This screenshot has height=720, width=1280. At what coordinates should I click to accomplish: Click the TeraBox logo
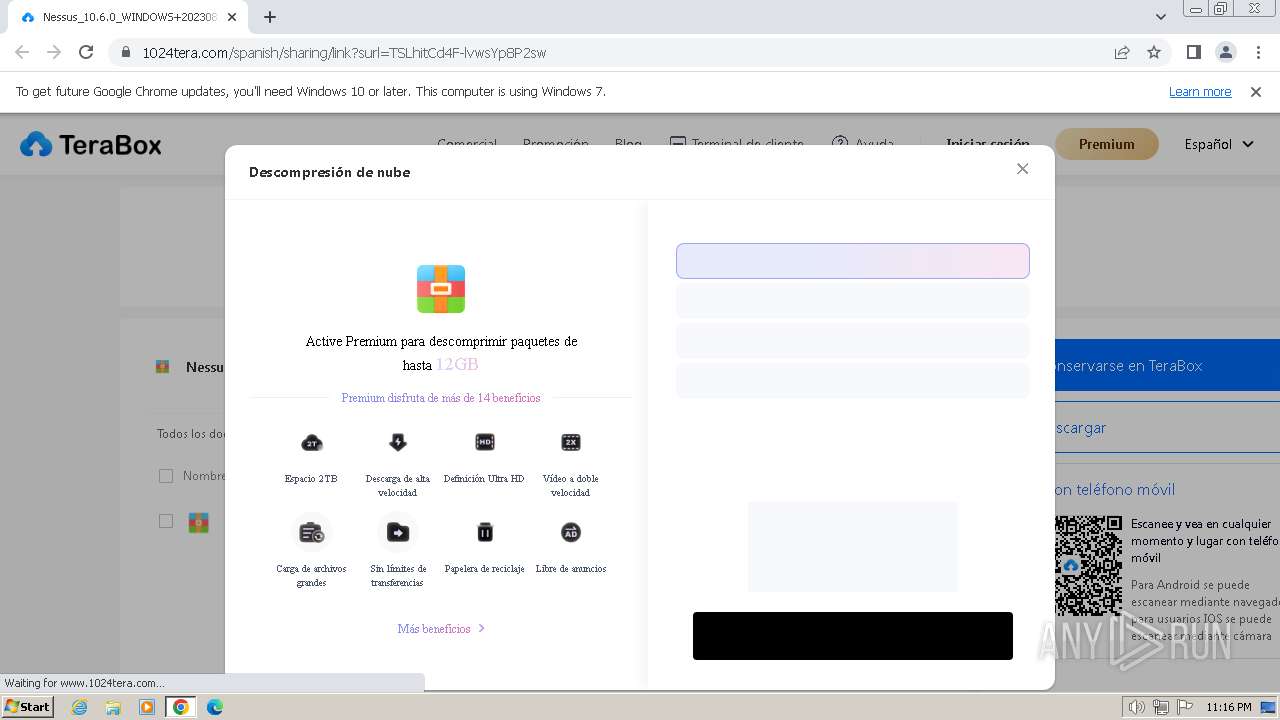pyautogui.click(x=91, y=145)
